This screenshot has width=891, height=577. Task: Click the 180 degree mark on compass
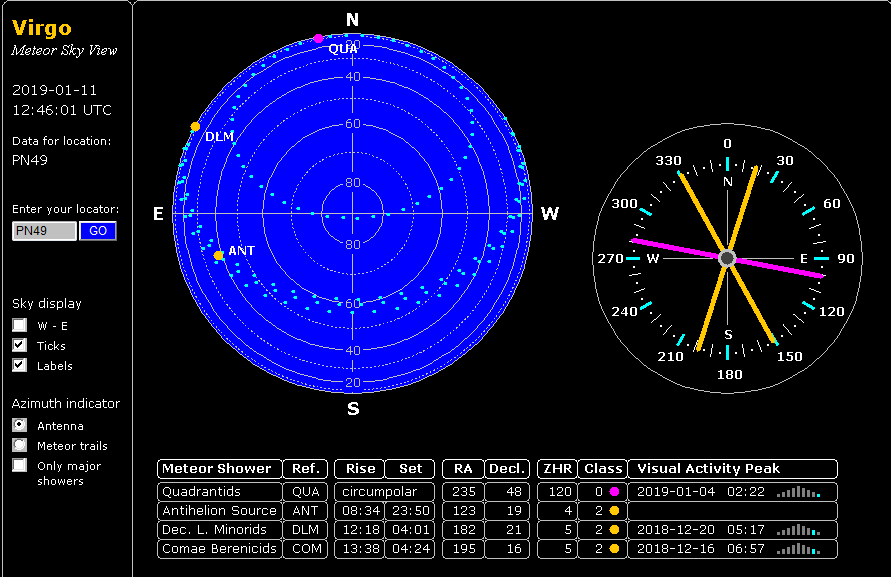coord(730,375)
